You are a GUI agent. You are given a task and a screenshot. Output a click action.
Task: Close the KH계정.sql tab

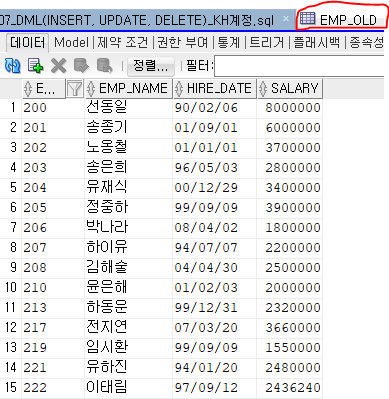pyautogui.click(x=286, y=19)
